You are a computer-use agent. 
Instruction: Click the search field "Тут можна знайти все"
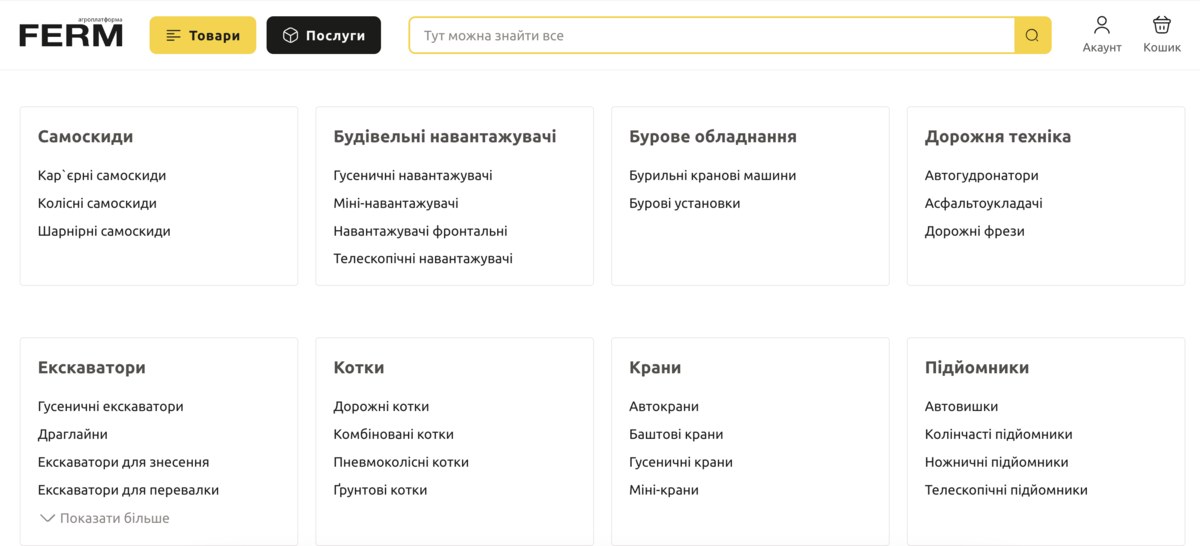pos(712,35)
